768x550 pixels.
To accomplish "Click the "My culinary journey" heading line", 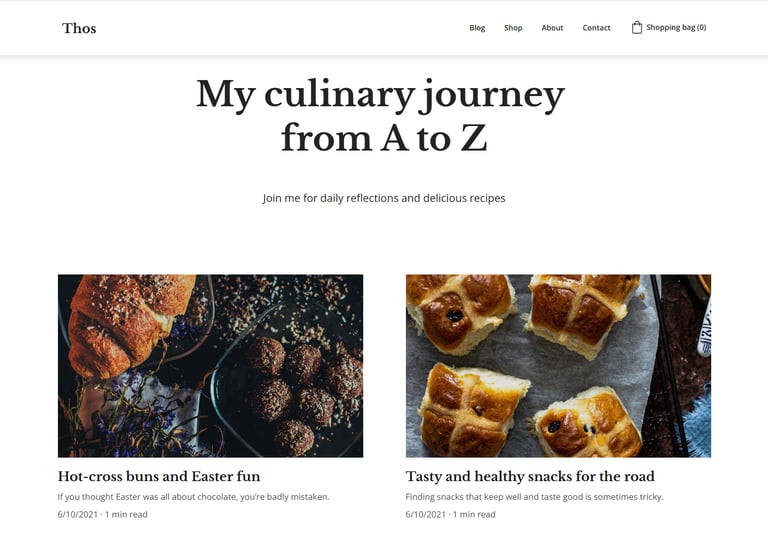I will [381, 95].
